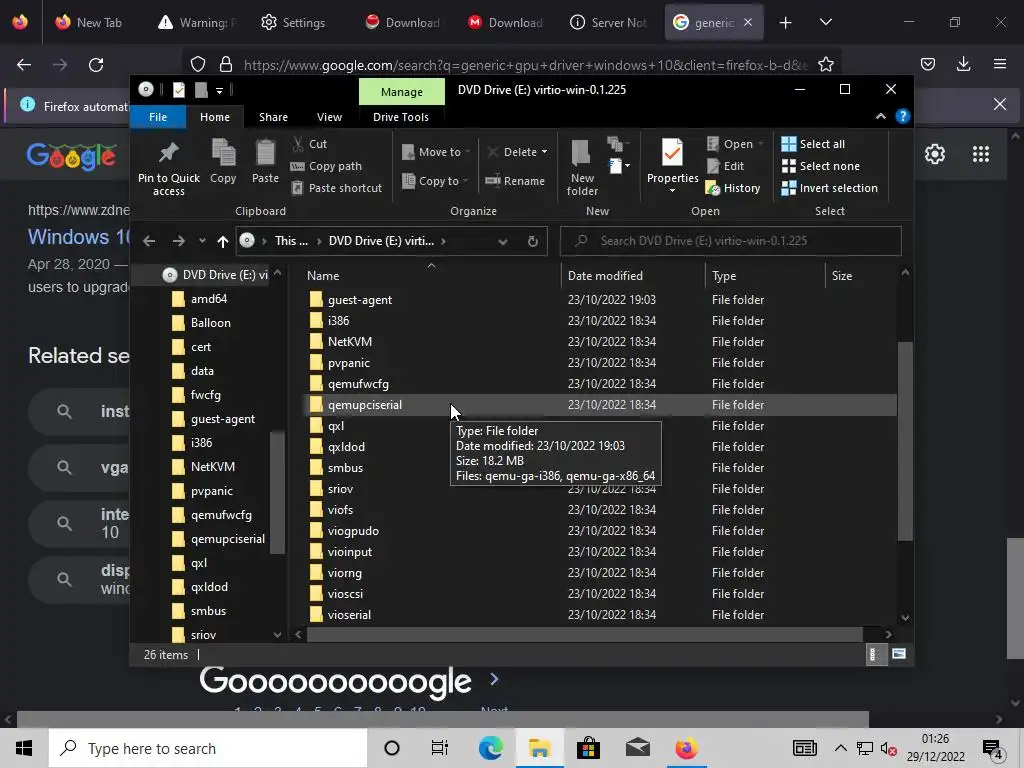Open Firefox application menu hamburger
The width and height of the screenshot is (1024, 768).
click(x=1000, y=64)
